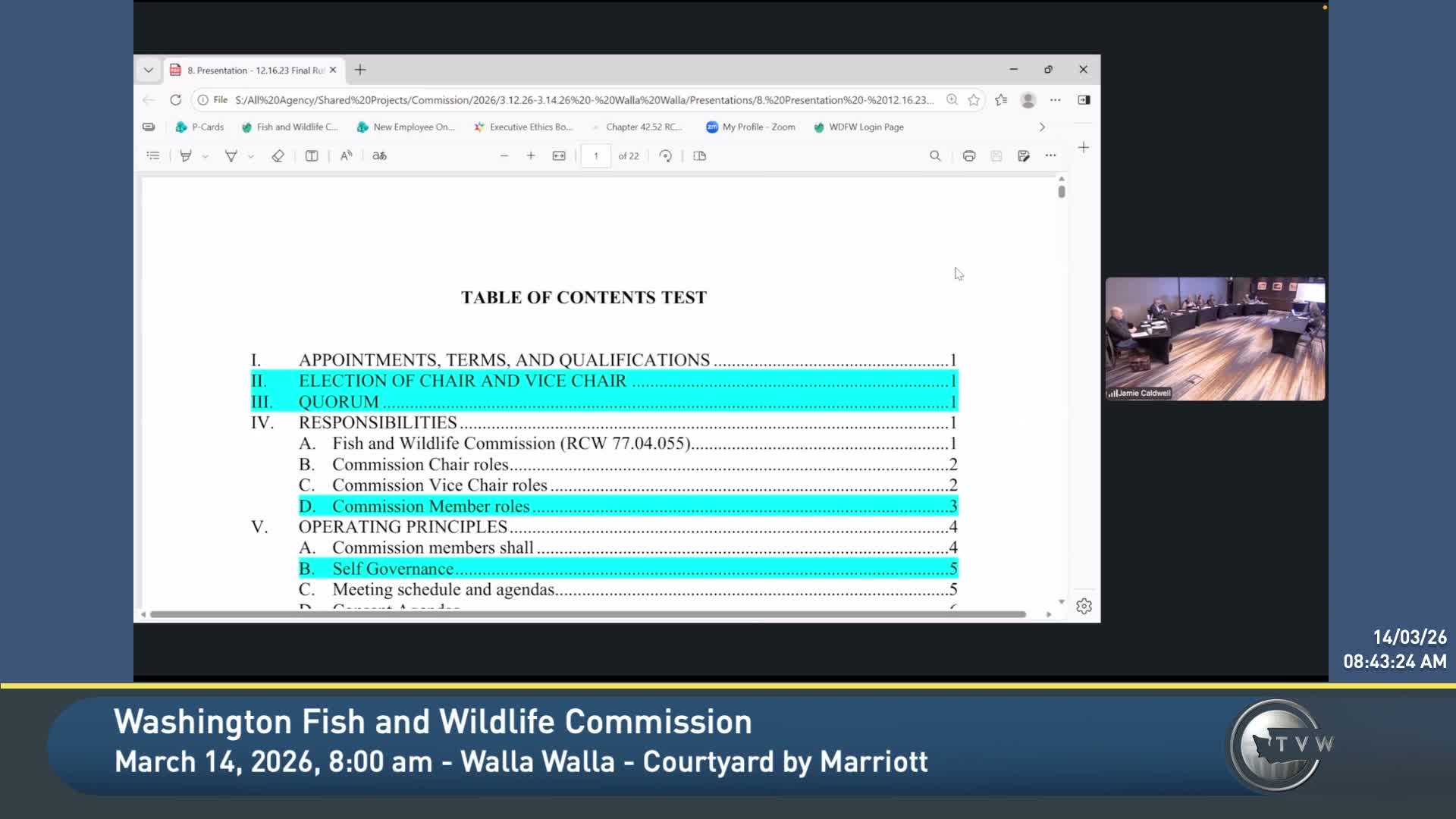Screen dimensions: 1456x819
Task: Open the add text tool
Action: coord(312,155)
